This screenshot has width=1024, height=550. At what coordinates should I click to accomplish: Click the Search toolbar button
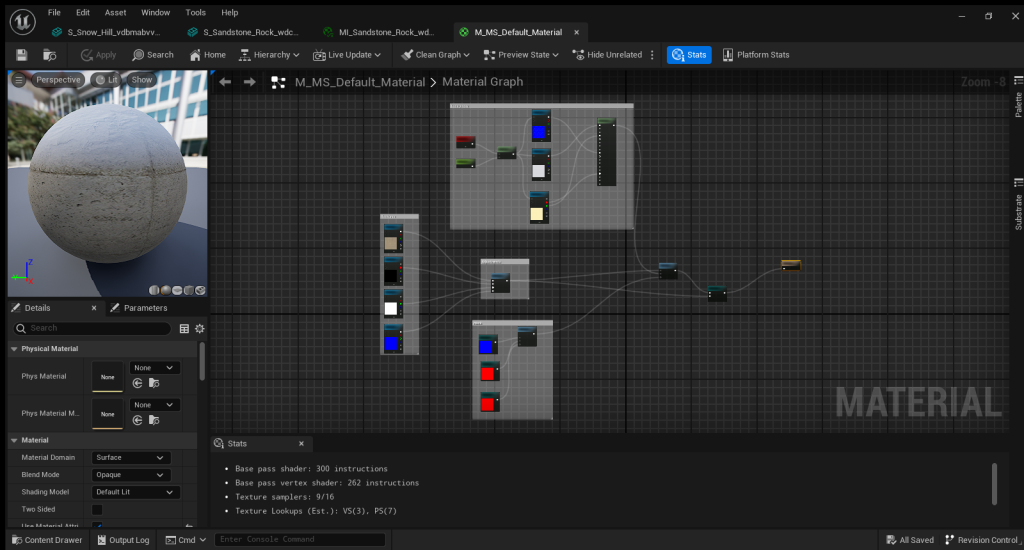153,55
